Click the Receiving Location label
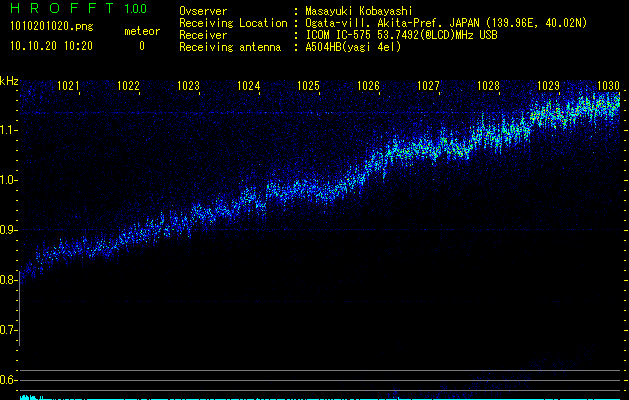Image resolution: width=629 pixels, height=400 pixels. click(x=233, y=23)
